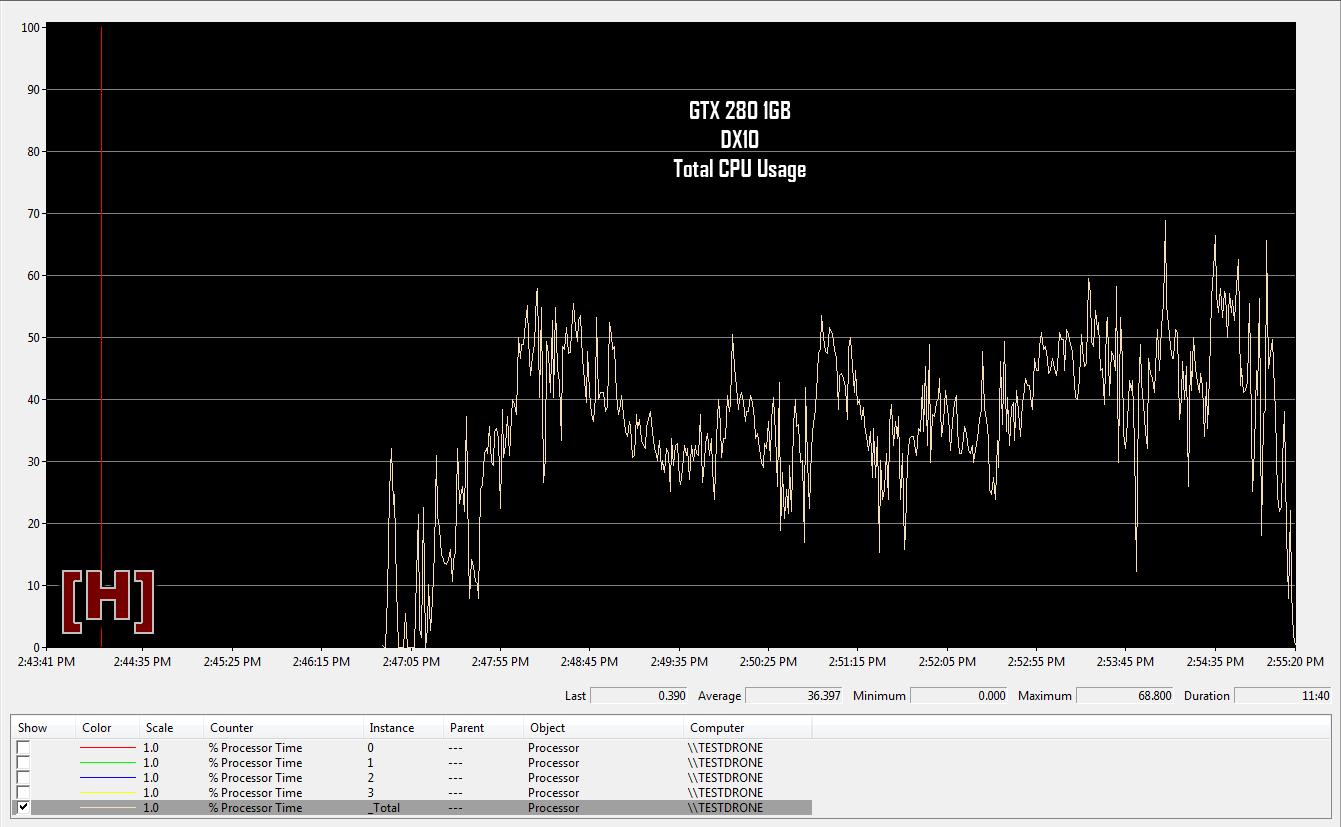The image size is (1341, 827).
Task: Uncheck the Show checkbox for _Total instance
Action: [23, 807]
